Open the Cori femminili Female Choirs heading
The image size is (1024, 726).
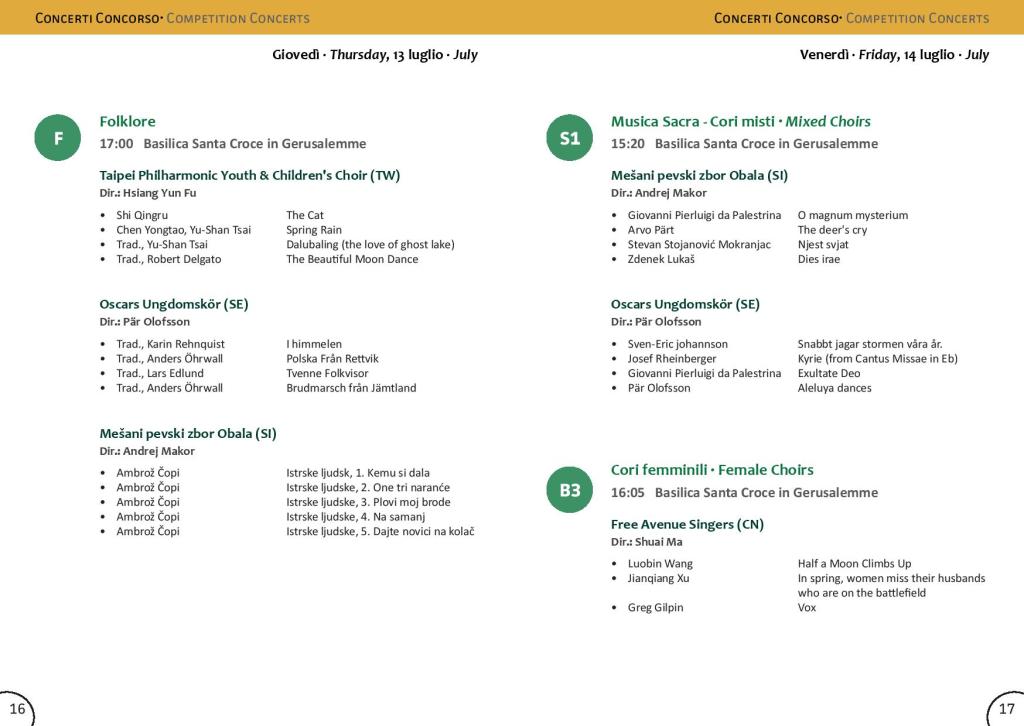[x=712, y=469]
